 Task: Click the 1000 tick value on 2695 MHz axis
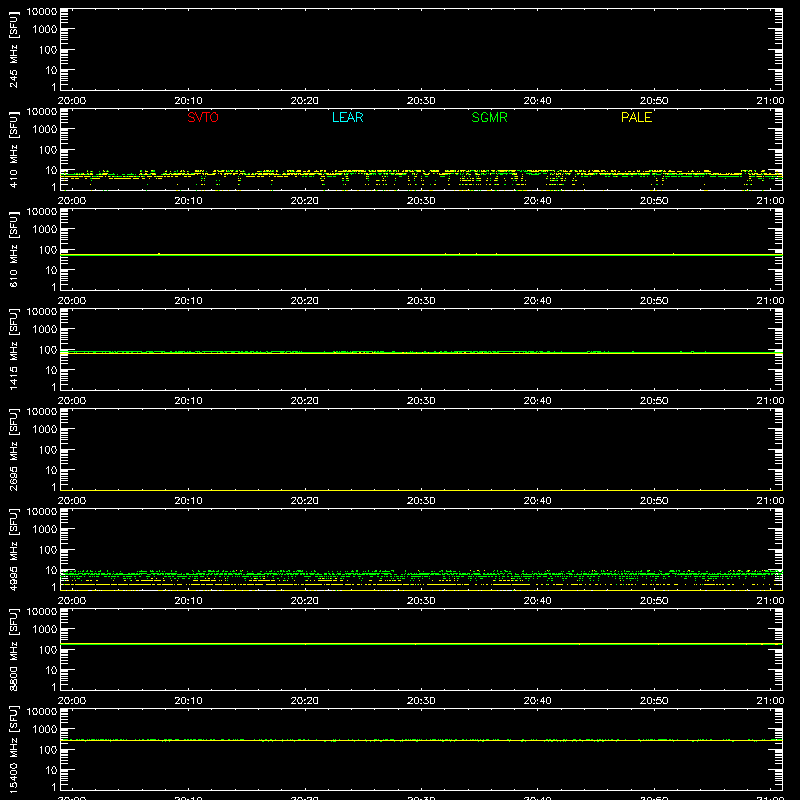click(x=45, y=430)
